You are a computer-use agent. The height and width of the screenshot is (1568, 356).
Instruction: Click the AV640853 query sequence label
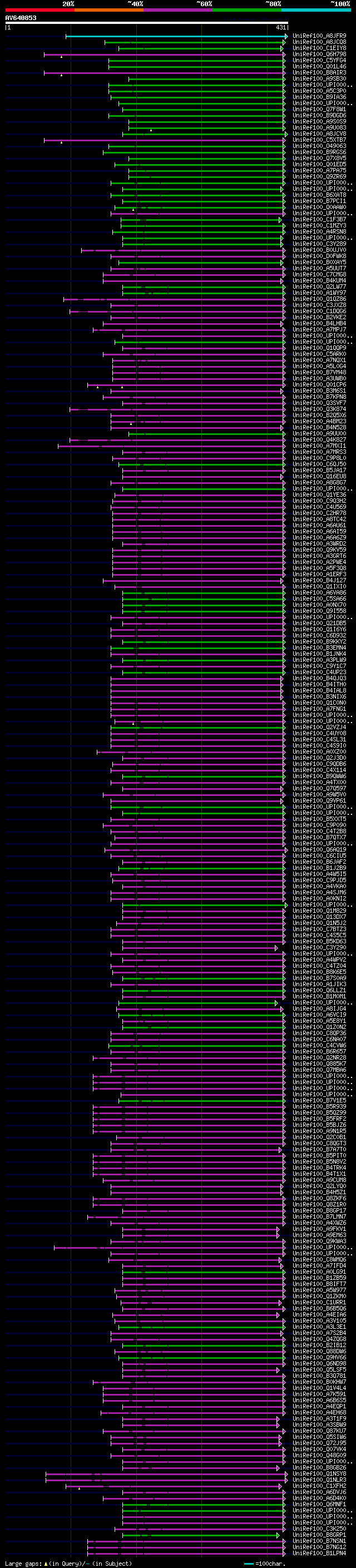21,18
